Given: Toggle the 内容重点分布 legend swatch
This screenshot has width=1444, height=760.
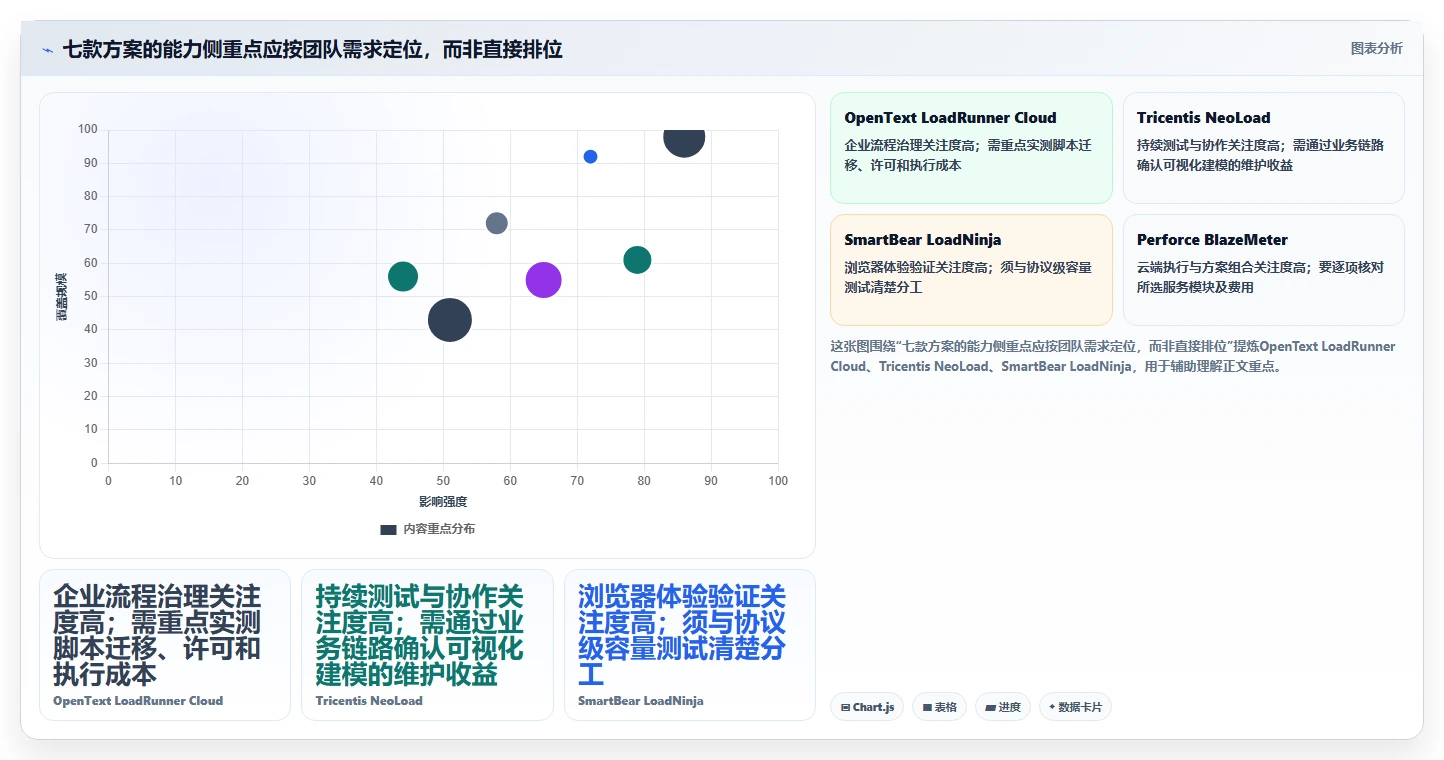Looking at the screenshot, I should [388, 529].
